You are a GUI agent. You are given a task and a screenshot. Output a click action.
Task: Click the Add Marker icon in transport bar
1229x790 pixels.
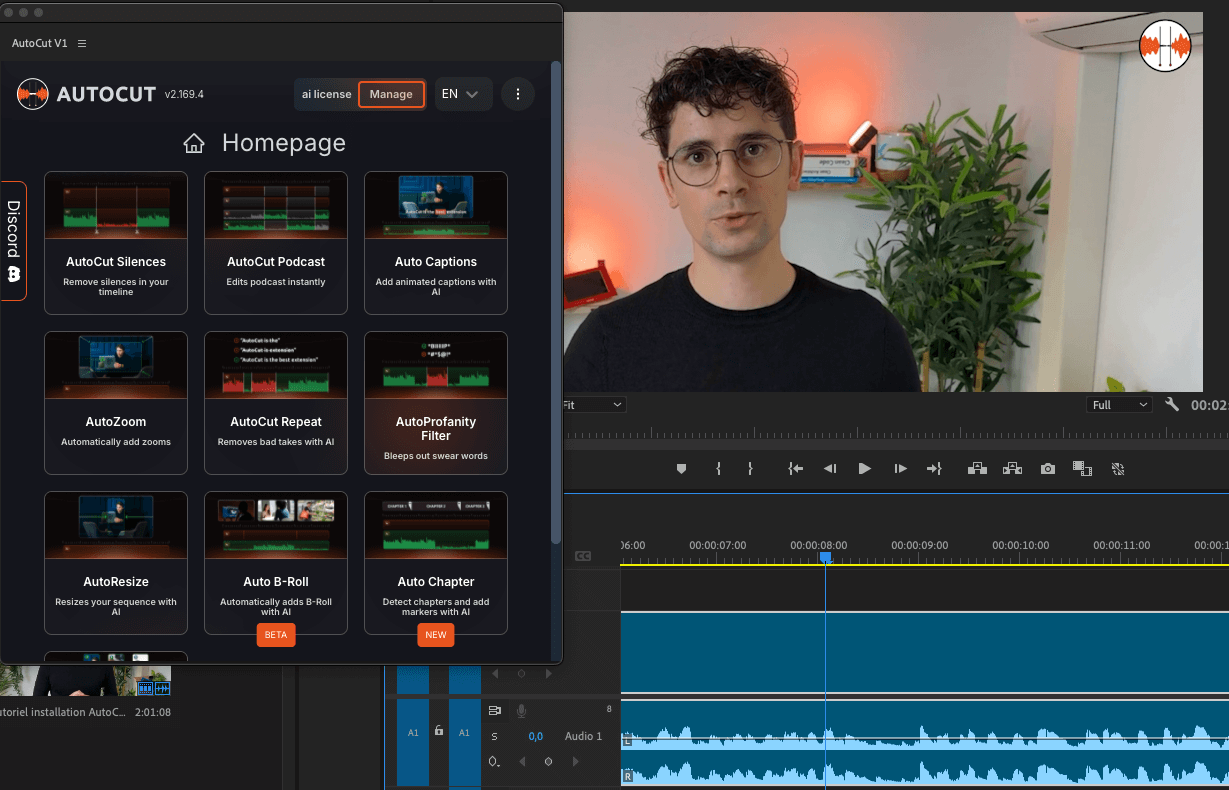pyautogui.click(x=681, y=468)
